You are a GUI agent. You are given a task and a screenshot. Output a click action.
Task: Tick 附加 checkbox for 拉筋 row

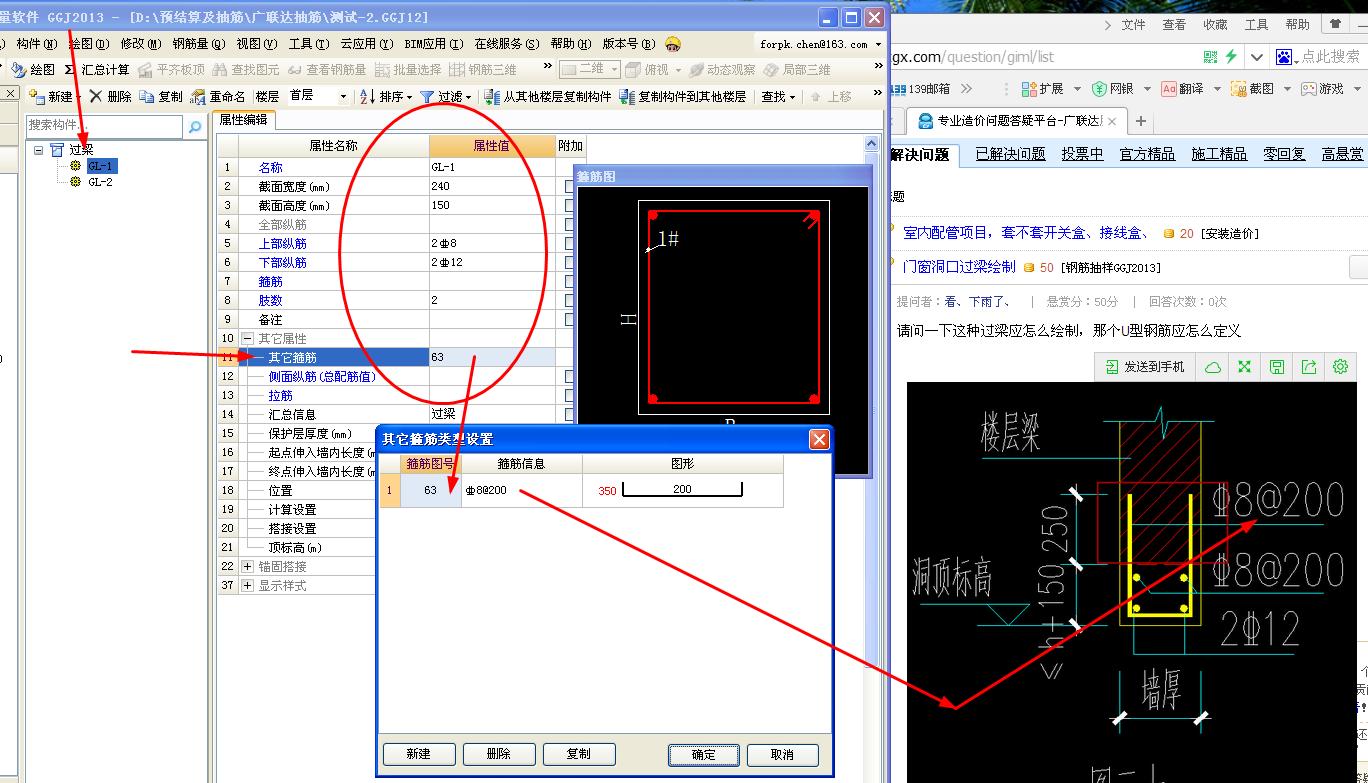click(569, 395)
